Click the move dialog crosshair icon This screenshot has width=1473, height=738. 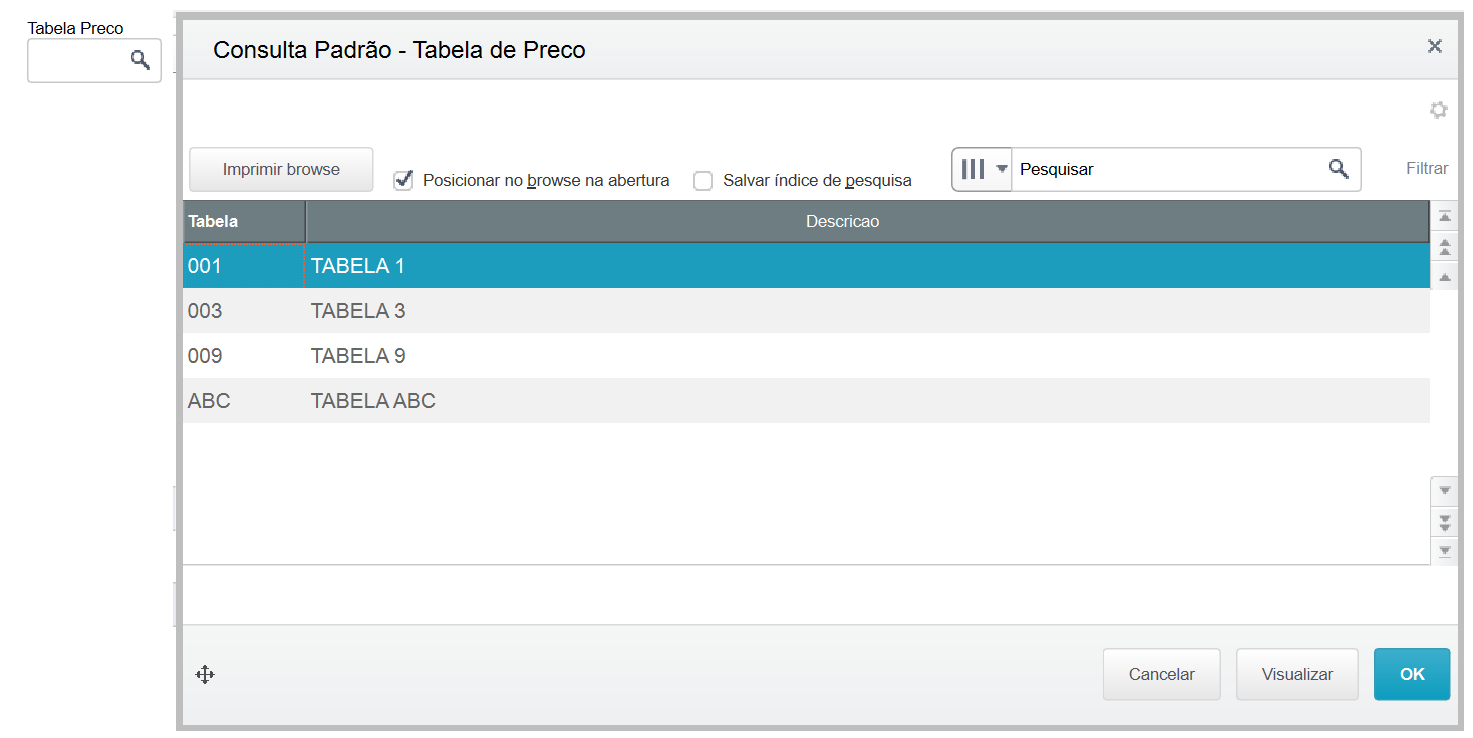tap(205, 675)
